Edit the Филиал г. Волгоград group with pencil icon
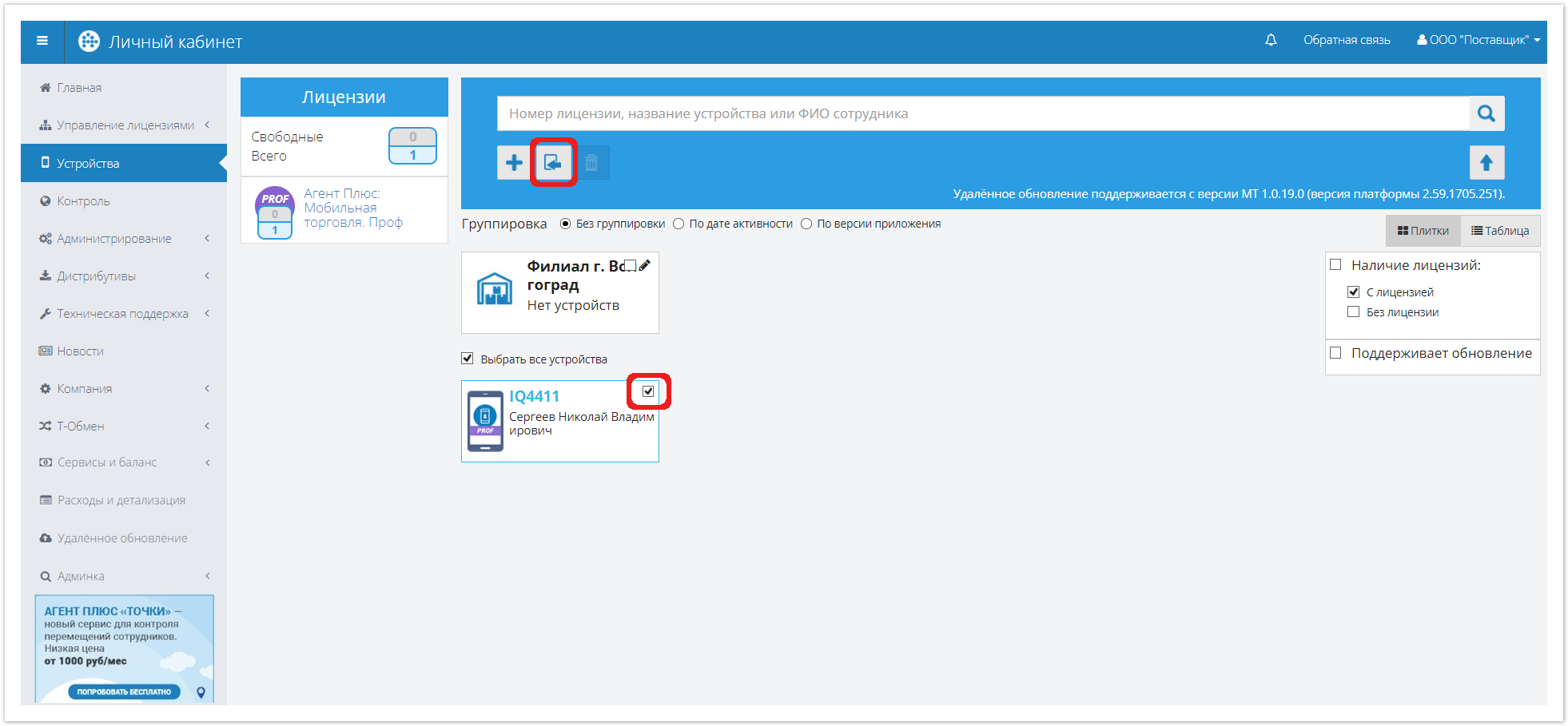 click(645, 265)
